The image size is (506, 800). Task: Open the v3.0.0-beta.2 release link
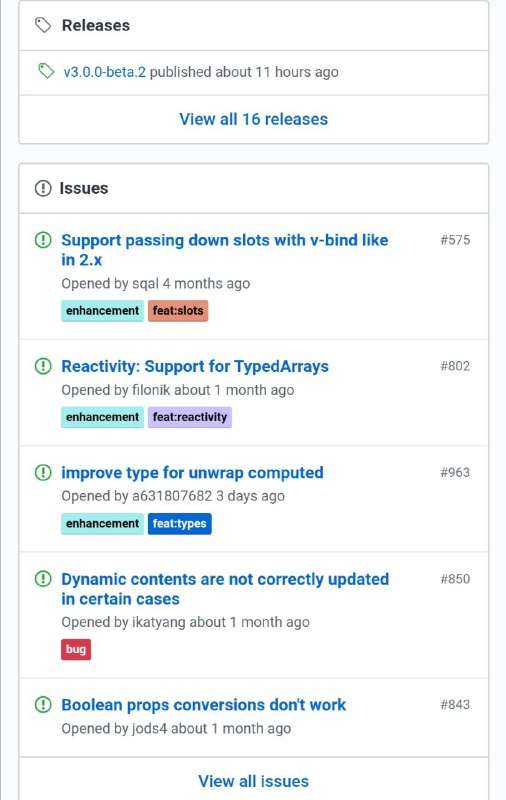(x=105, y=72)
